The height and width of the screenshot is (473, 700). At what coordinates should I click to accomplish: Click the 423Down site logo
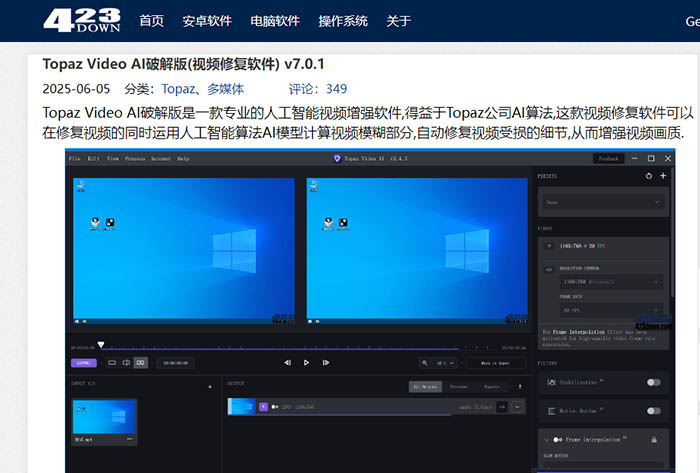point(82,20)
